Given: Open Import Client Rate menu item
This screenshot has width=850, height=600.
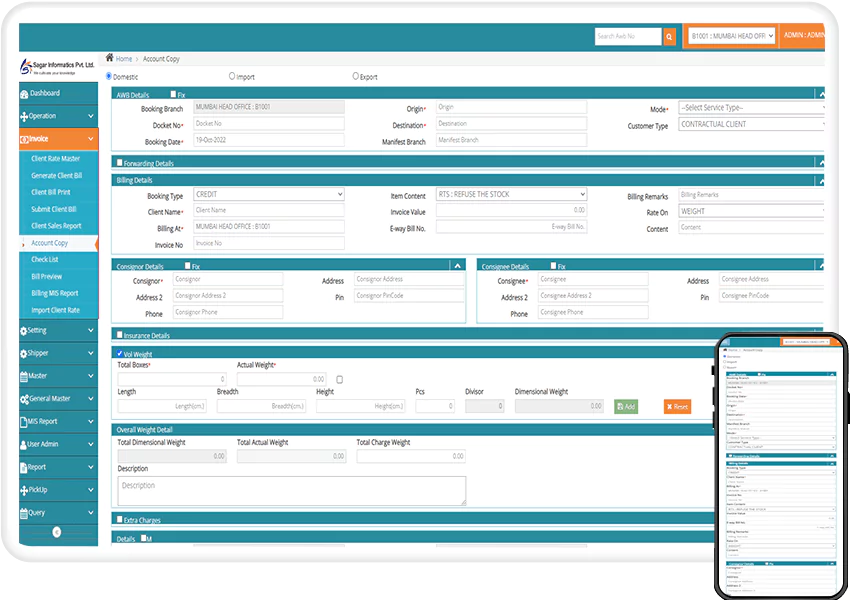Looking at the screenshot, I should pos(55,310).
